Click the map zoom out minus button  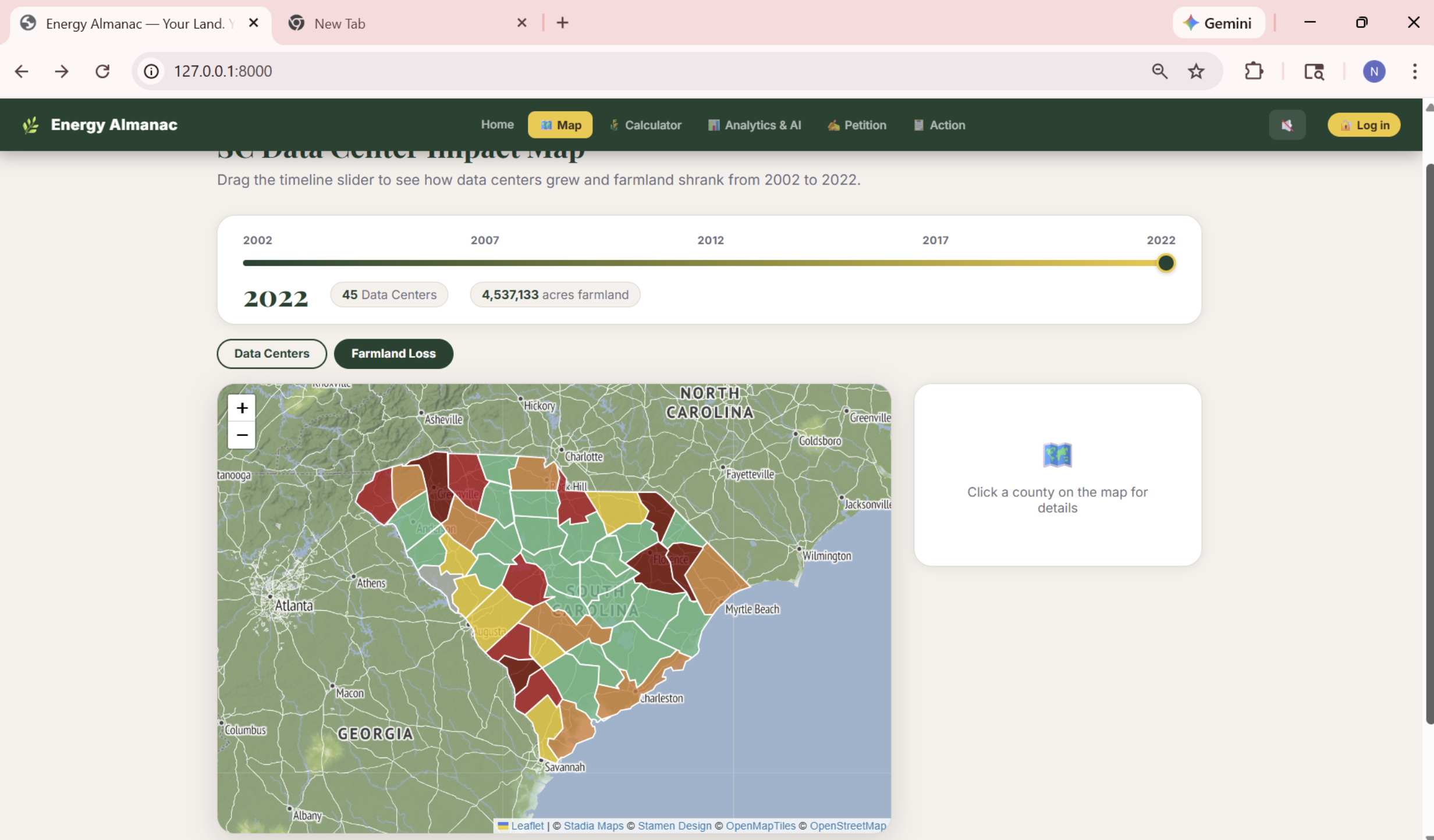point(242,435)
